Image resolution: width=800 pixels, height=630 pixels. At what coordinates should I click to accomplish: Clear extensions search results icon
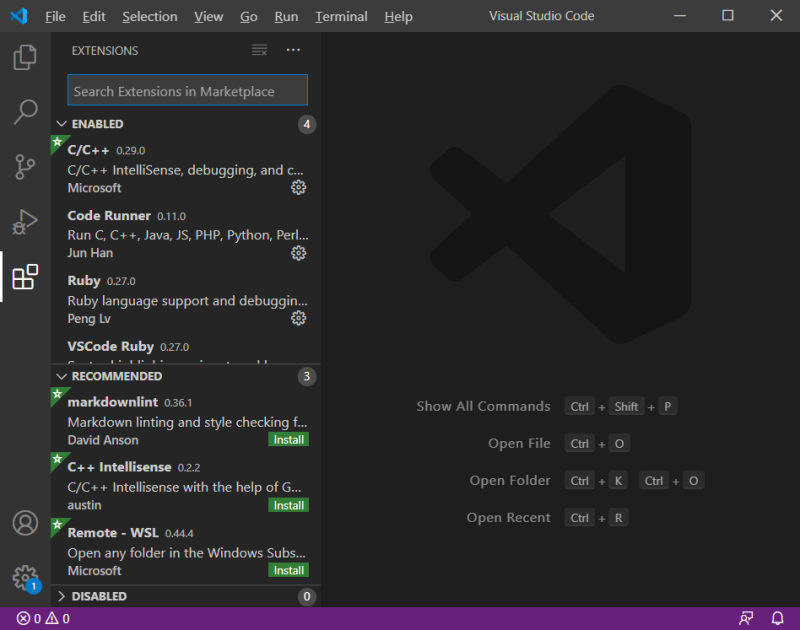tap(260, 50)
